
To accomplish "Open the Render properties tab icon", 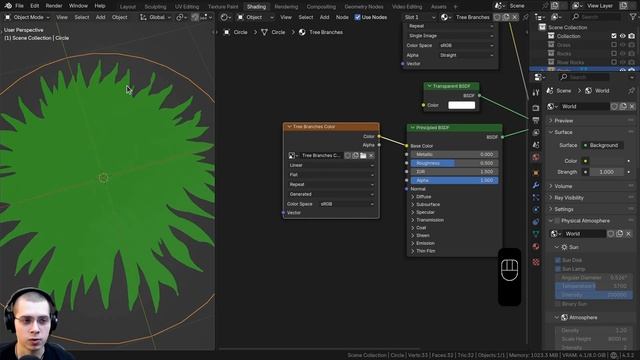I will coord(536,108).
